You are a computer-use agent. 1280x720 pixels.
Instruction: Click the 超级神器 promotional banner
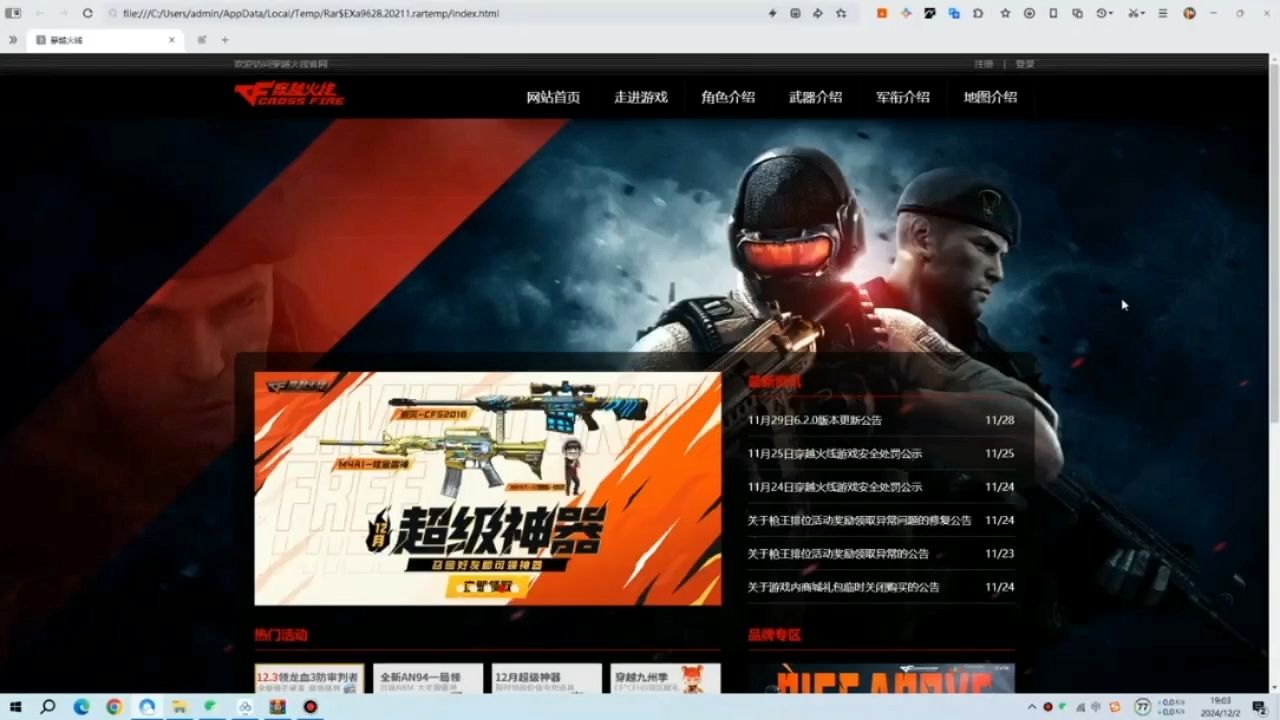487,488
